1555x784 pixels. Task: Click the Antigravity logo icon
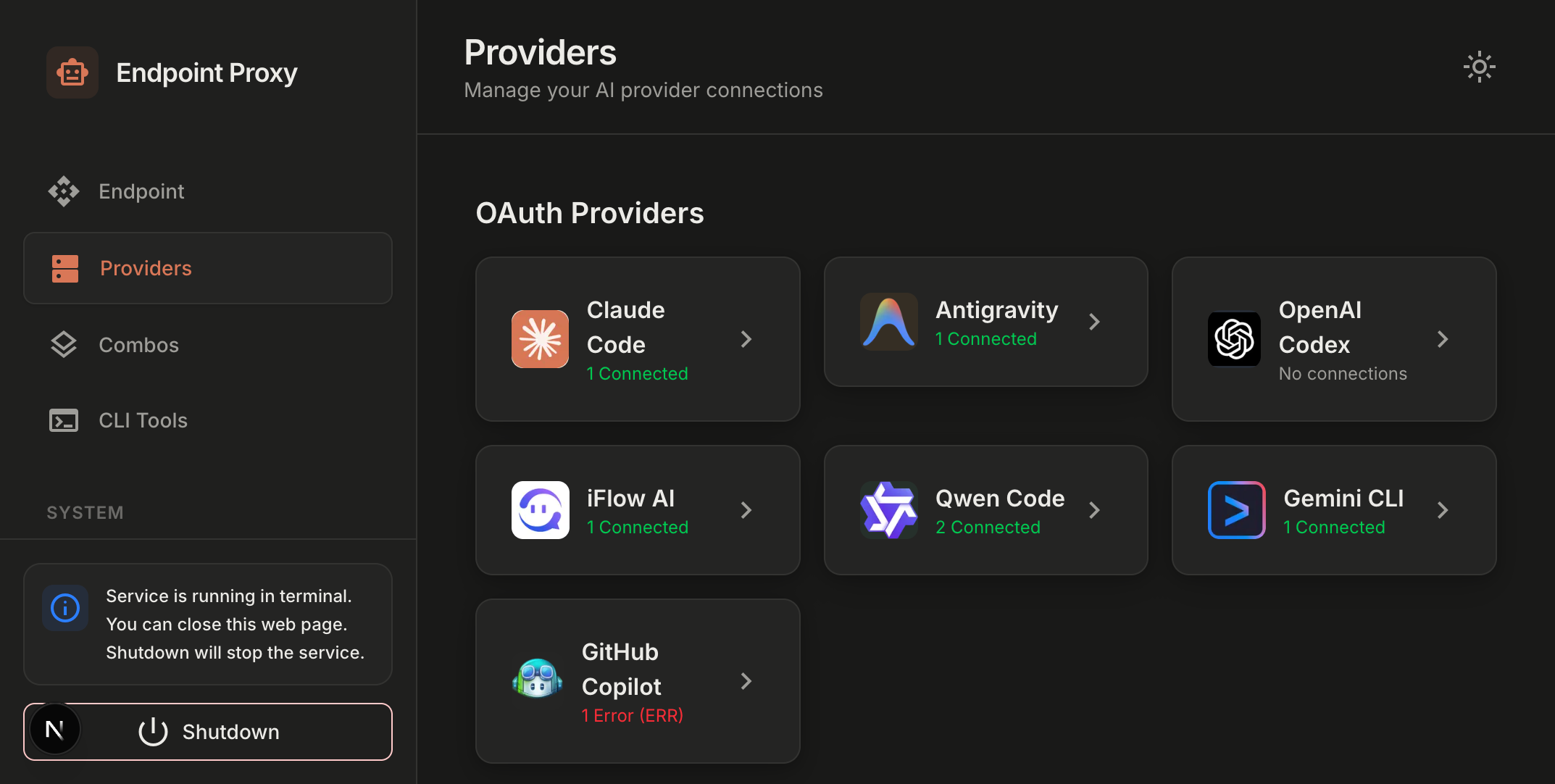[888, 322]
